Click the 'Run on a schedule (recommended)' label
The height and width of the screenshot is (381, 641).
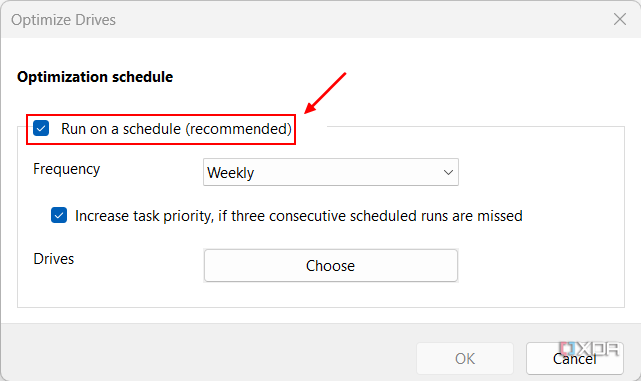[x=176, y=129]
